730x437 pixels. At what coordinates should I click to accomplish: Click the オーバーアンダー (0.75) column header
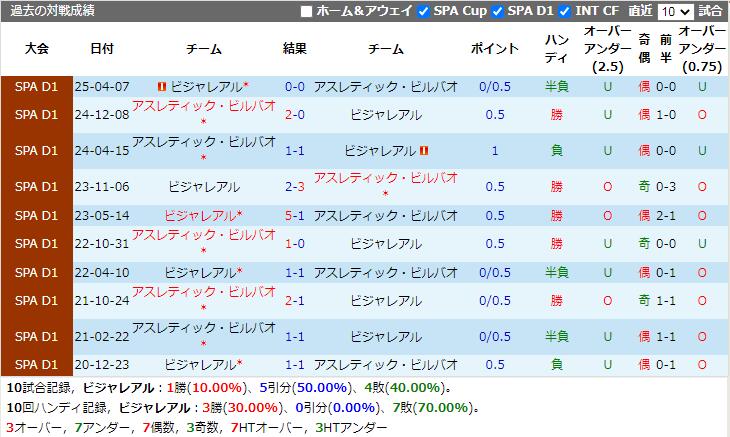coord(702,48)
